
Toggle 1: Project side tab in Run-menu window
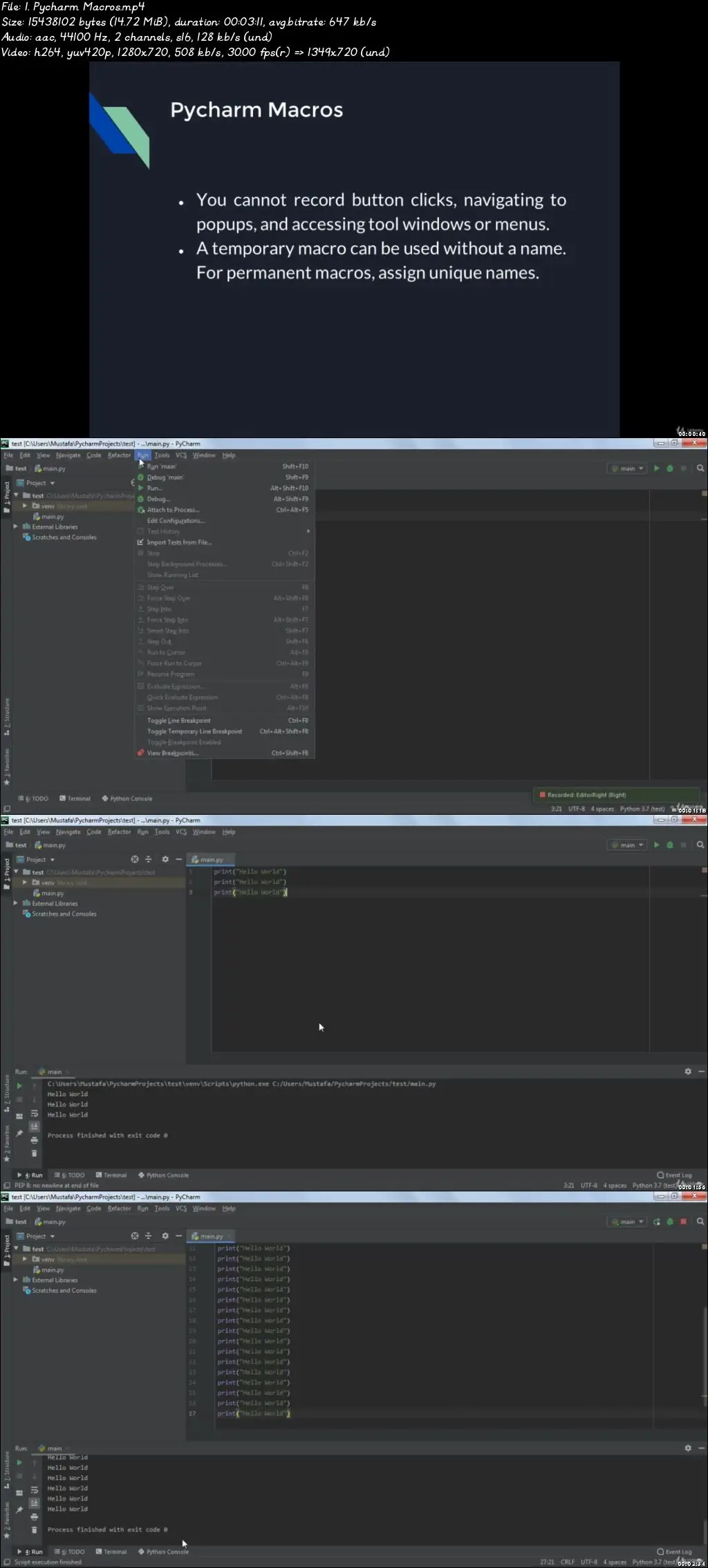[x=7, y=498]
